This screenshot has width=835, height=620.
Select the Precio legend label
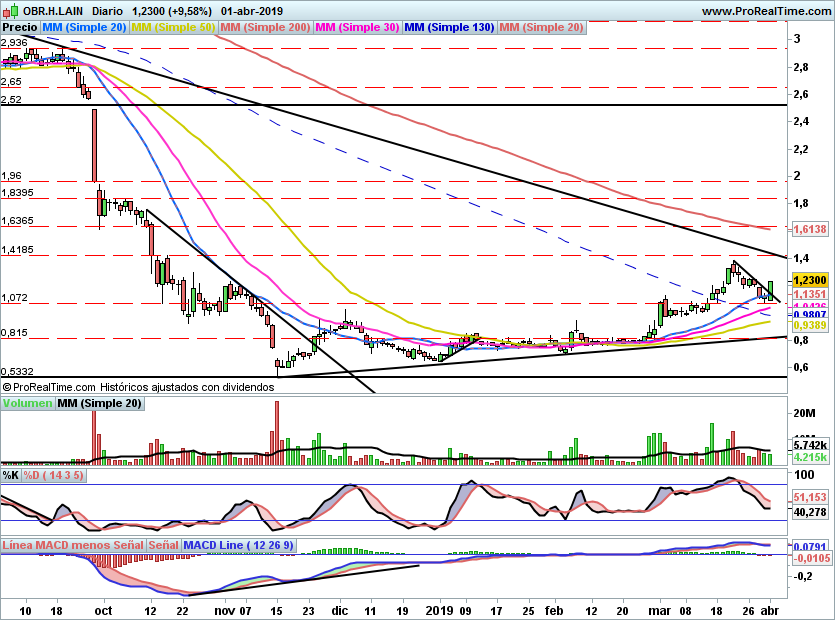tap(20, 27)
